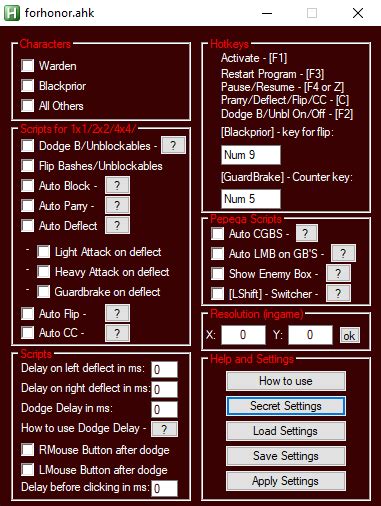Enable the [LShift] - Switcher checkbox
Screen dimensions: 381x506
pos(218,294)
